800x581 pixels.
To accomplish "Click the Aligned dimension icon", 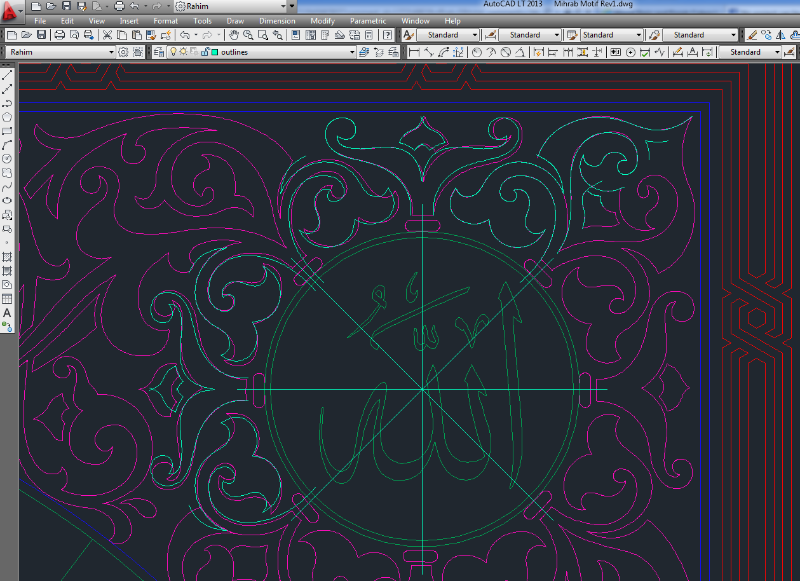I will 429,52.
